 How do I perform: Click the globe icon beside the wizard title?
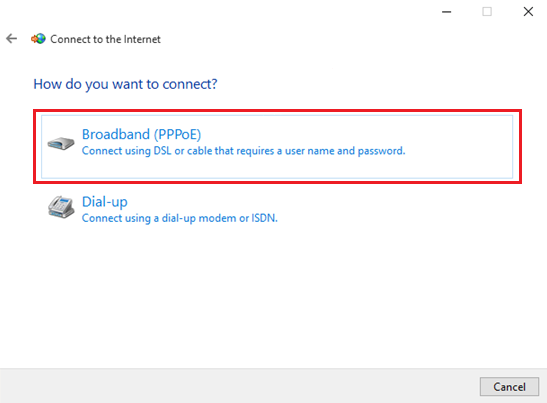[x=38, y=39]
